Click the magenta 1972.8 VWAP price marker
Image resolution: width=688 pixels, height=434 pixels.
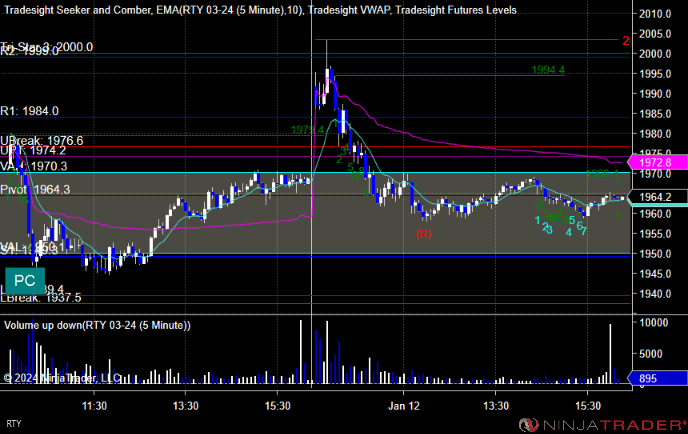657,162
